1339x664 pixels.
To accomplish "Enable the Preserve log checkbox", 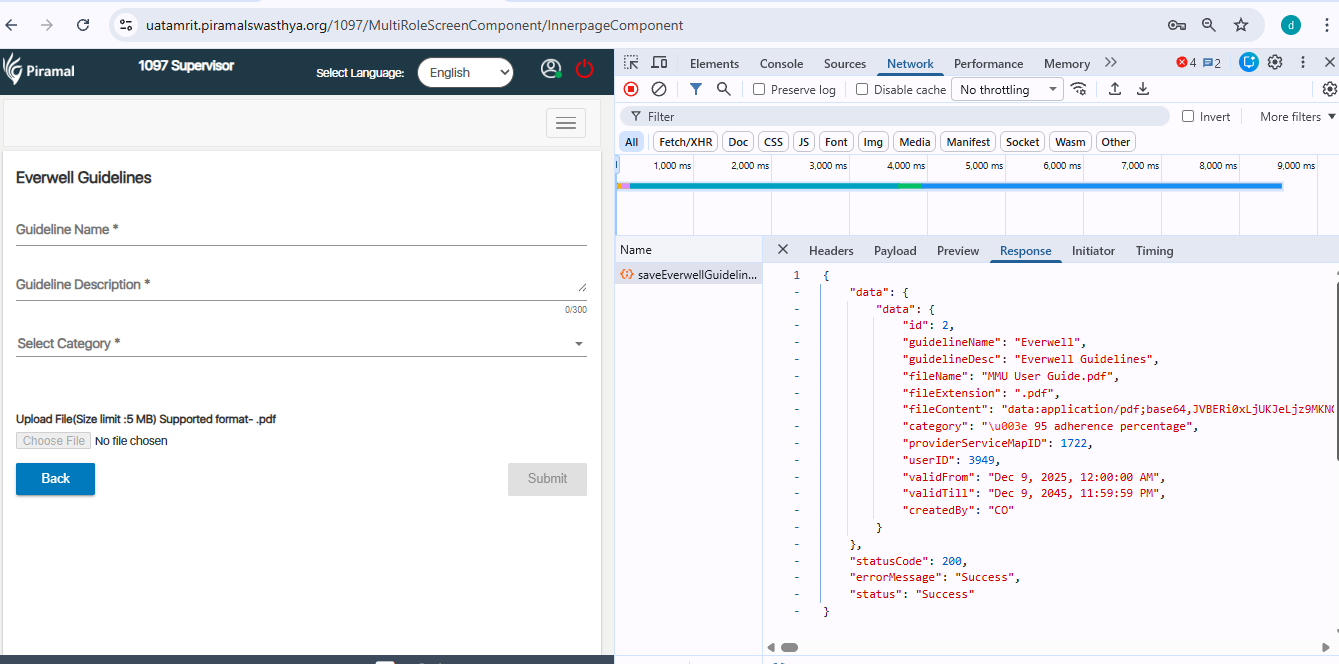I will coord(760,89).
